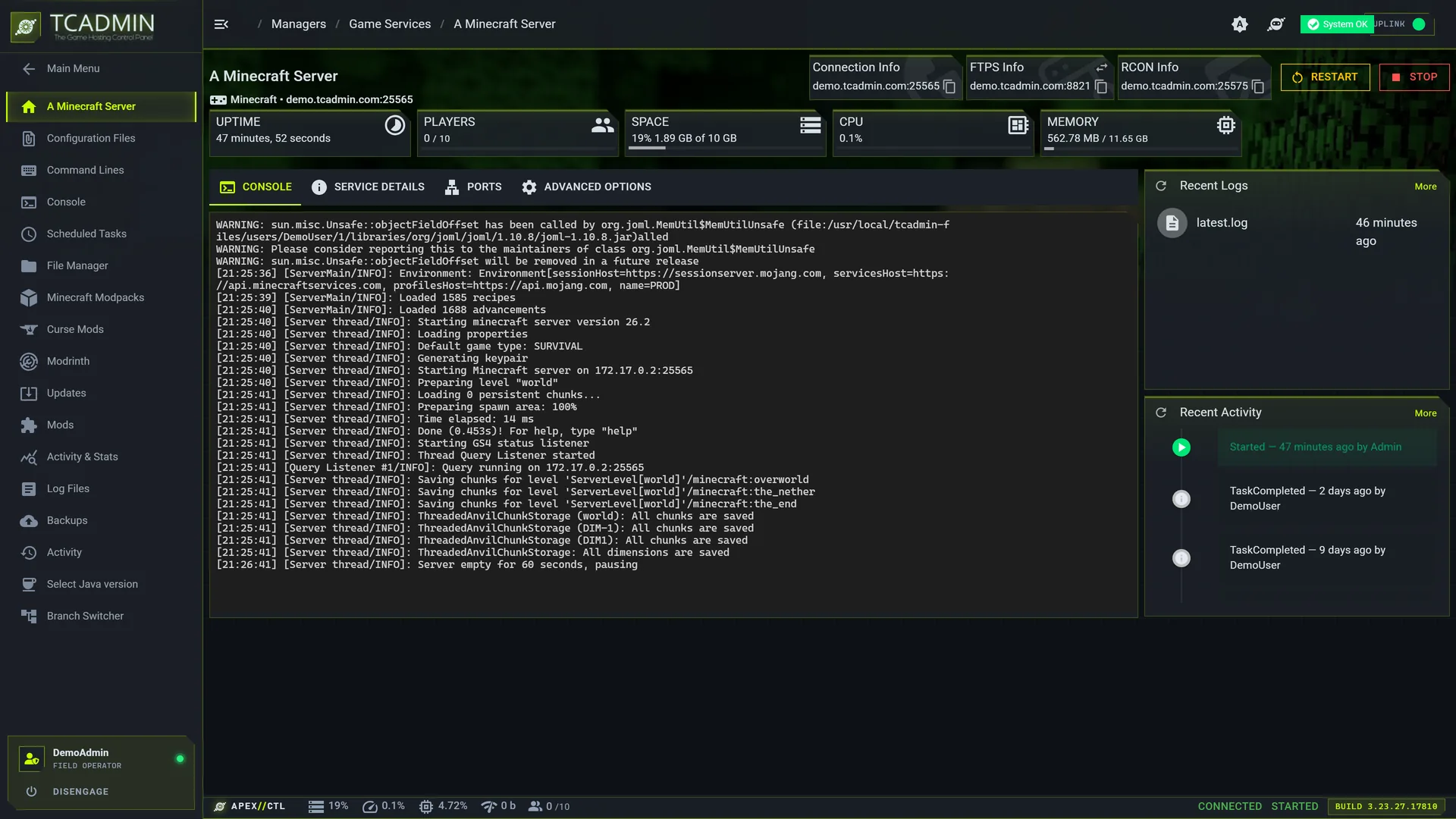Click the TCADMIN logo
1456x819 pixels.
[x=83, y=27]
